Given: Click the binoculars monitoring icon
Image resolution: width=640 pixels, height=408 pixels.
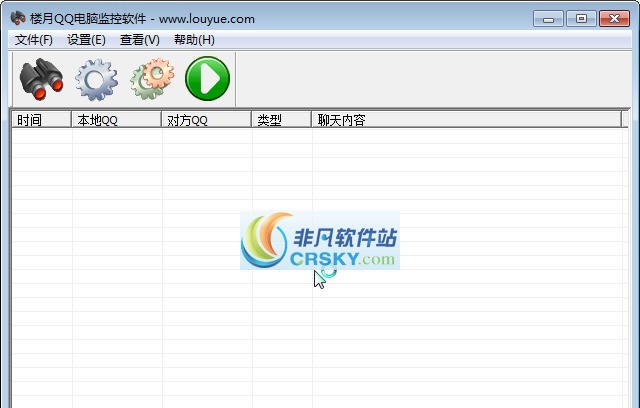Looking at the screenshot, I should pyautogui.click(x=41, y=79).
